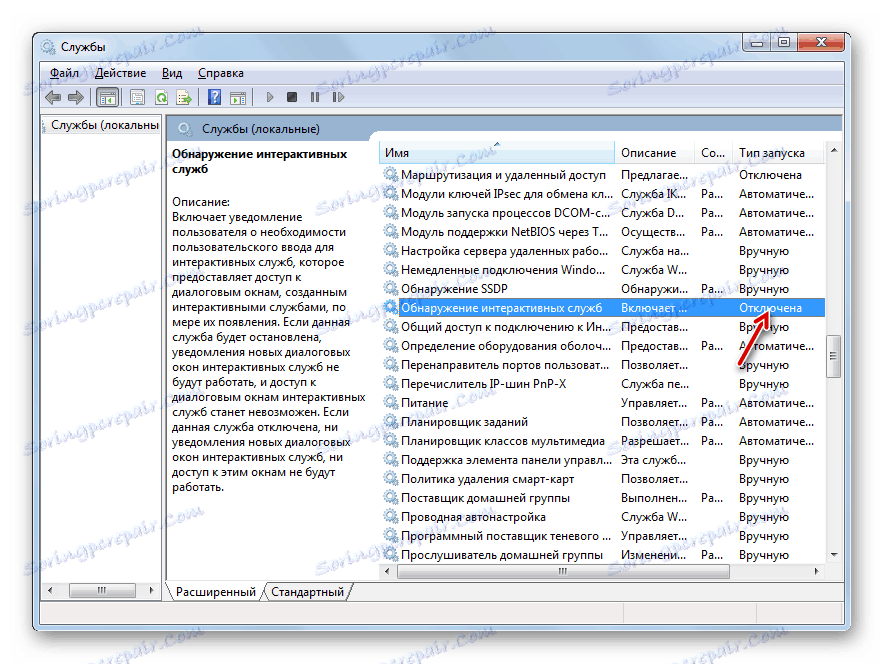This screenshot has height=664, width=884.
Task: Click the Export List toolbar icon
Action: [184, 98]
